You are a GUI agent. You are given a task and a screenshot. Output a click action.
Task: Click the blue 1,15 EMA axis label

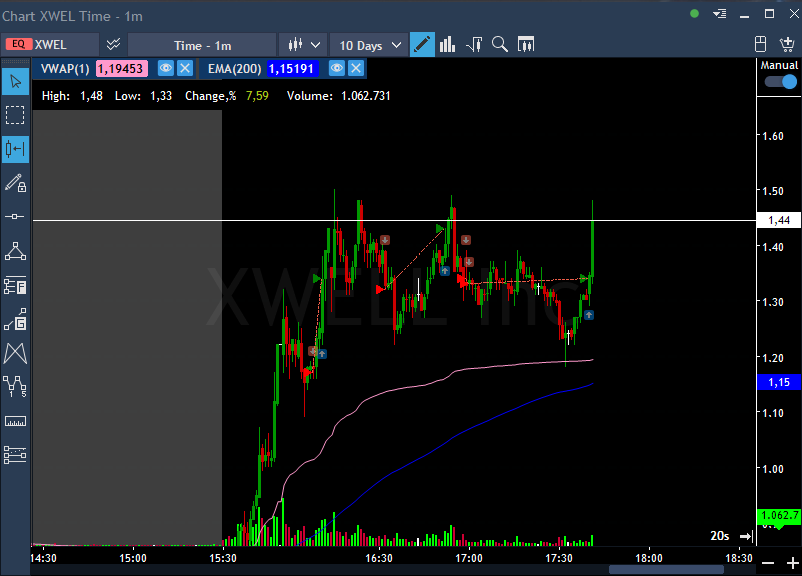click(x=779, y=382)
